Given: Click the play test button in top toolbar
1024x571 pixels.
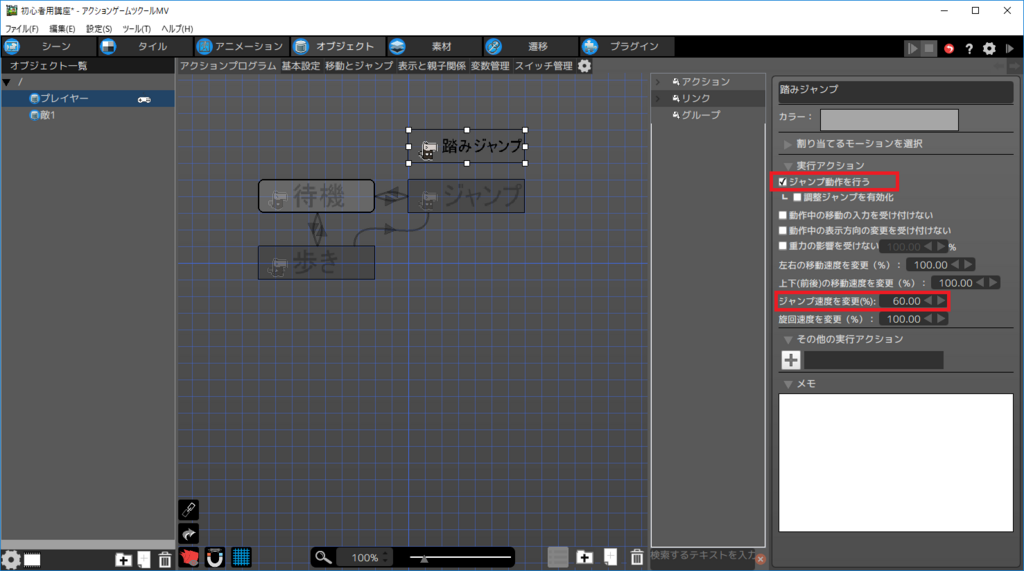Looking at the screenshot, I should tap(912, 48).
